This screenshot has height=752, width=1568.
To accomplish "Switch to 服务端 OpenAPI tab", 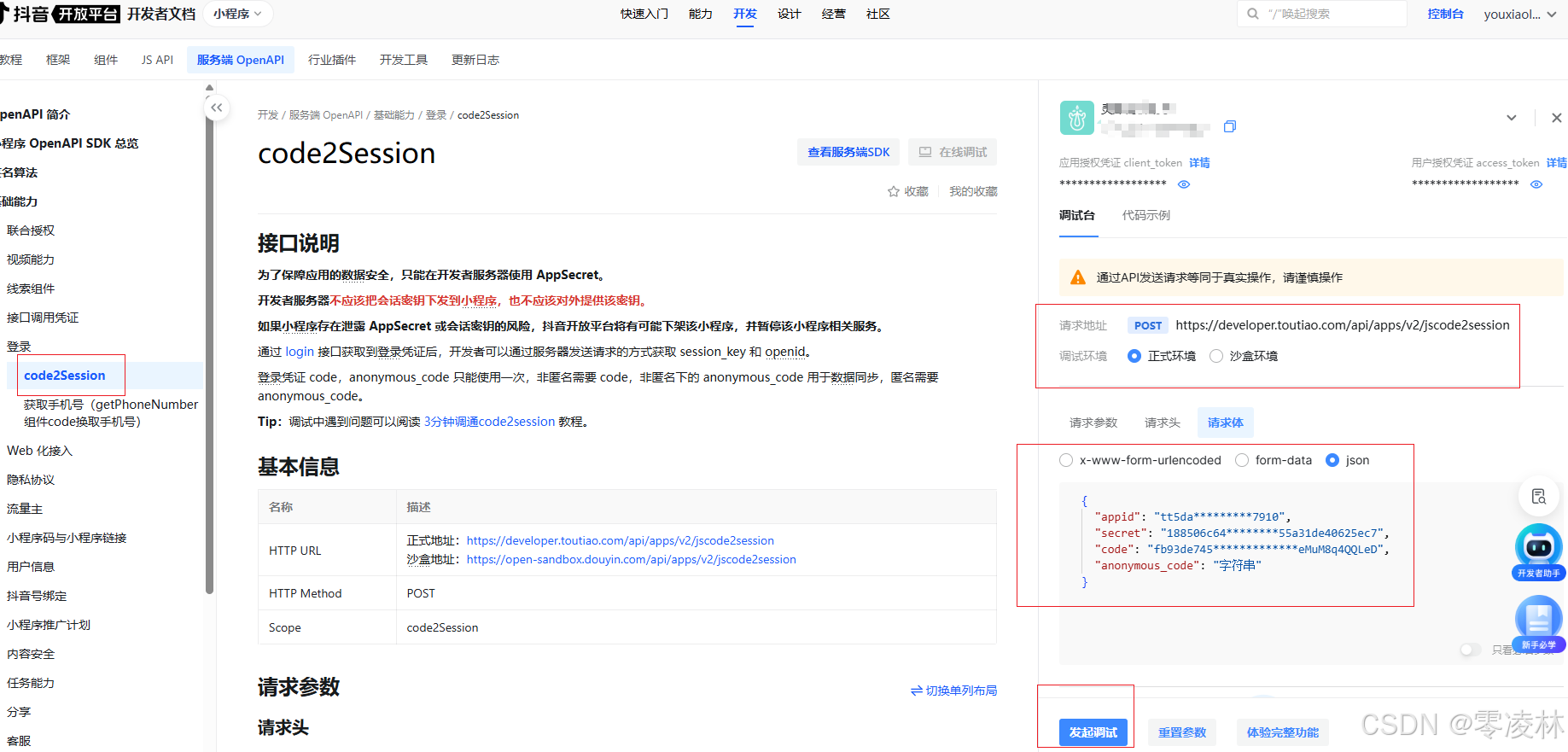I will (x=241, y=60).
